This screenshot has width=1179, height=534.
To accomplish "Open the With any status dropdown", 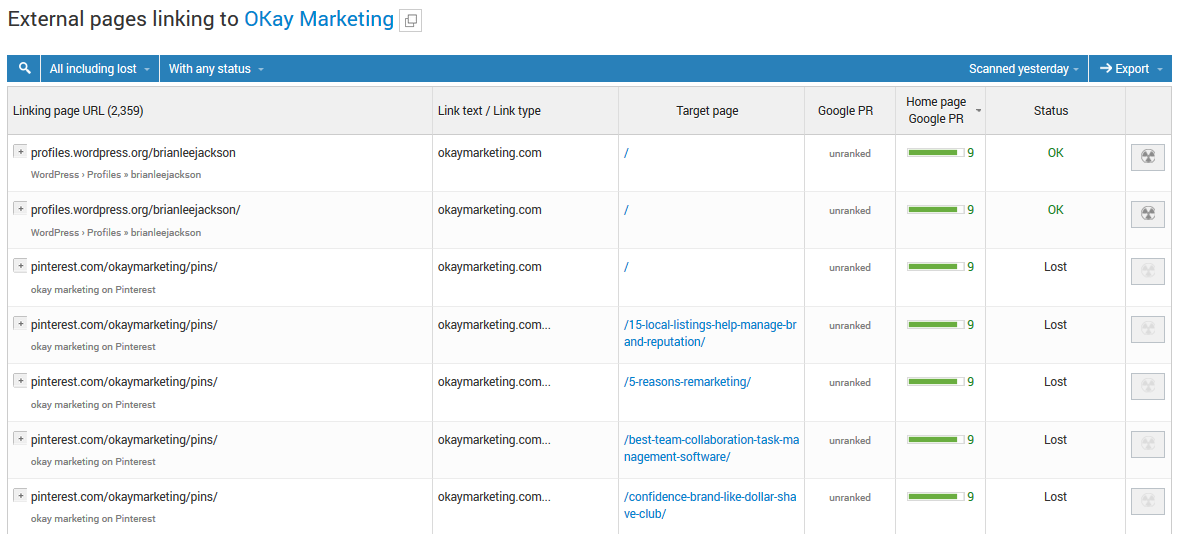I will [217, 68].
